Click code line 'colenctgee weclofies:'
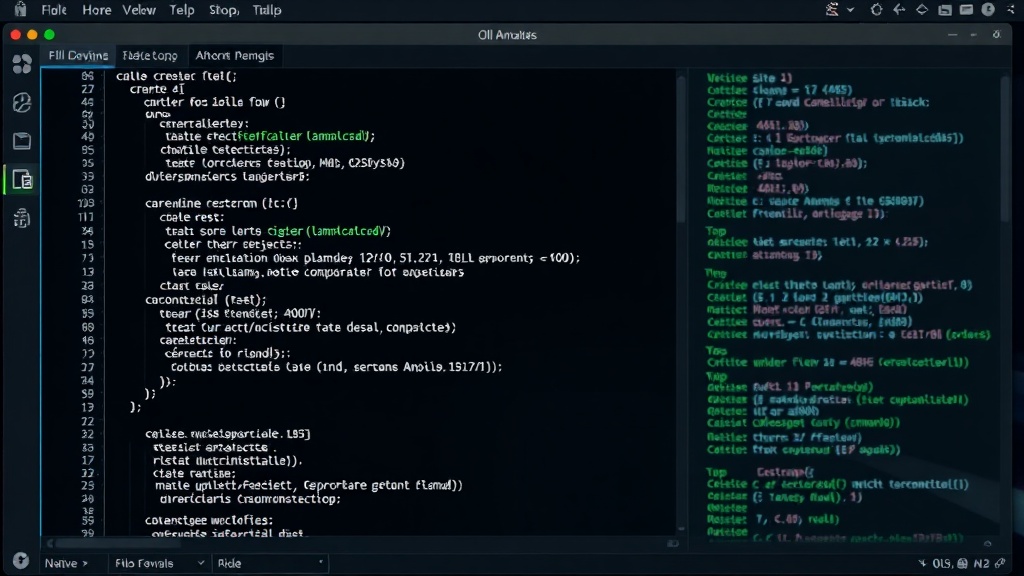 (x=209, y=520)
